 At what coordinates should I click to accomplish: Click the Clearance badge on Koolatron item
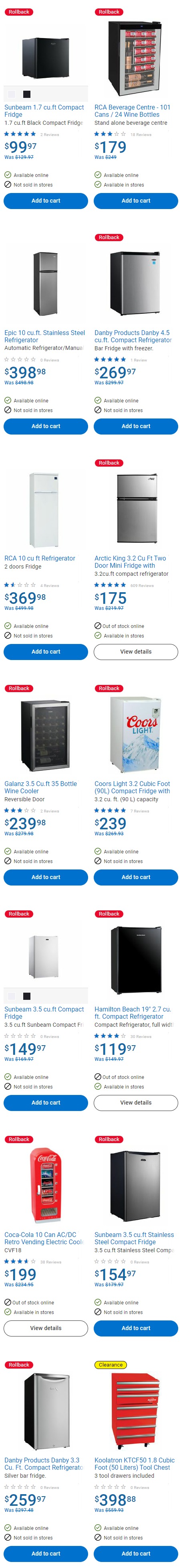(111, 1365)
